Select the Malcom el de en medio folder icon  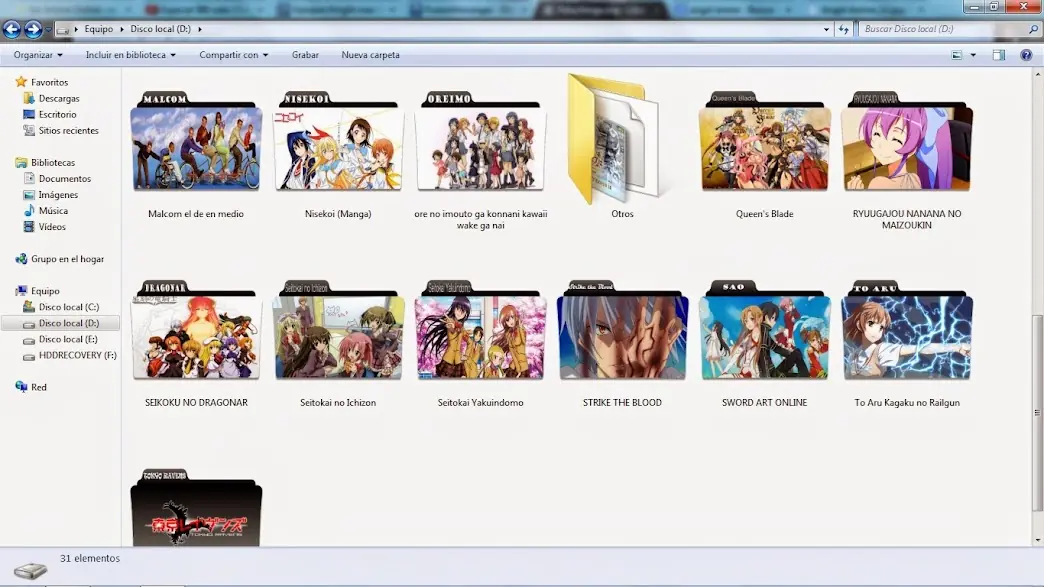[196, 142]
